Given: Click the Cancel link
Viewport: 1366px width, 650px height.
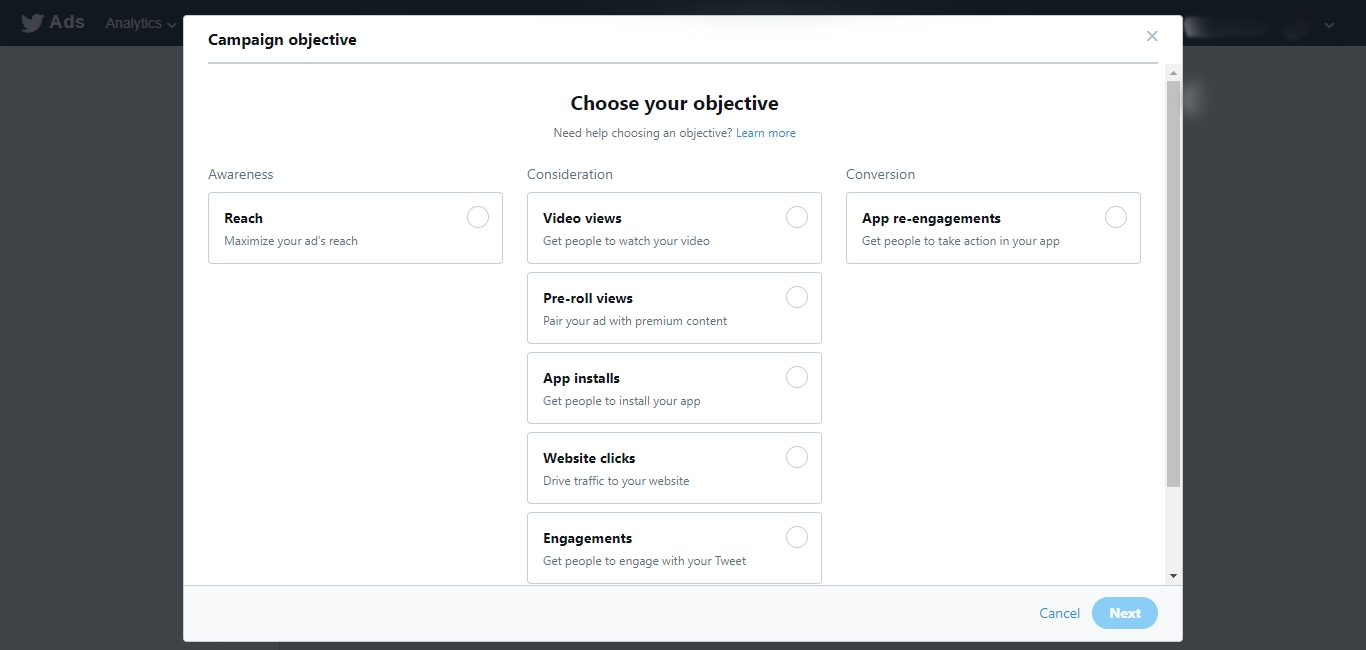Looking at the screenshot, I should point(1059,613).
